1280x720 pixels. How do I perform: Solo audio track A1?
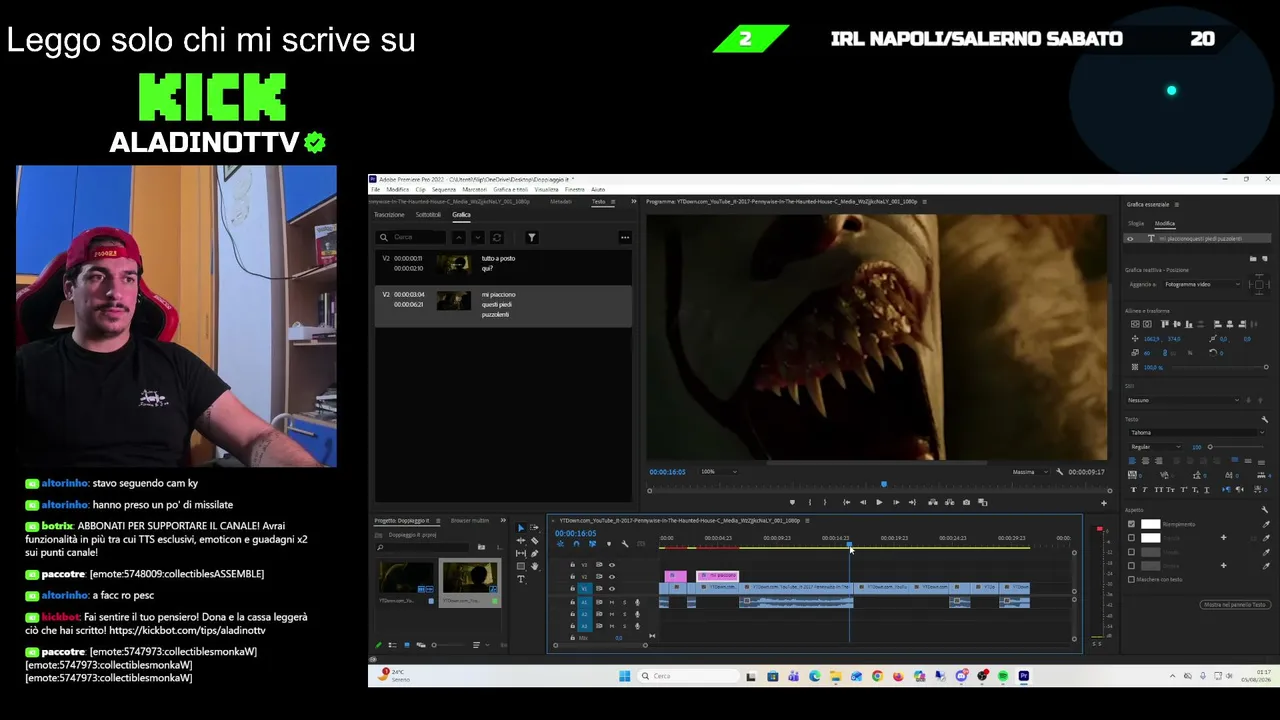(x=624, y=602)
